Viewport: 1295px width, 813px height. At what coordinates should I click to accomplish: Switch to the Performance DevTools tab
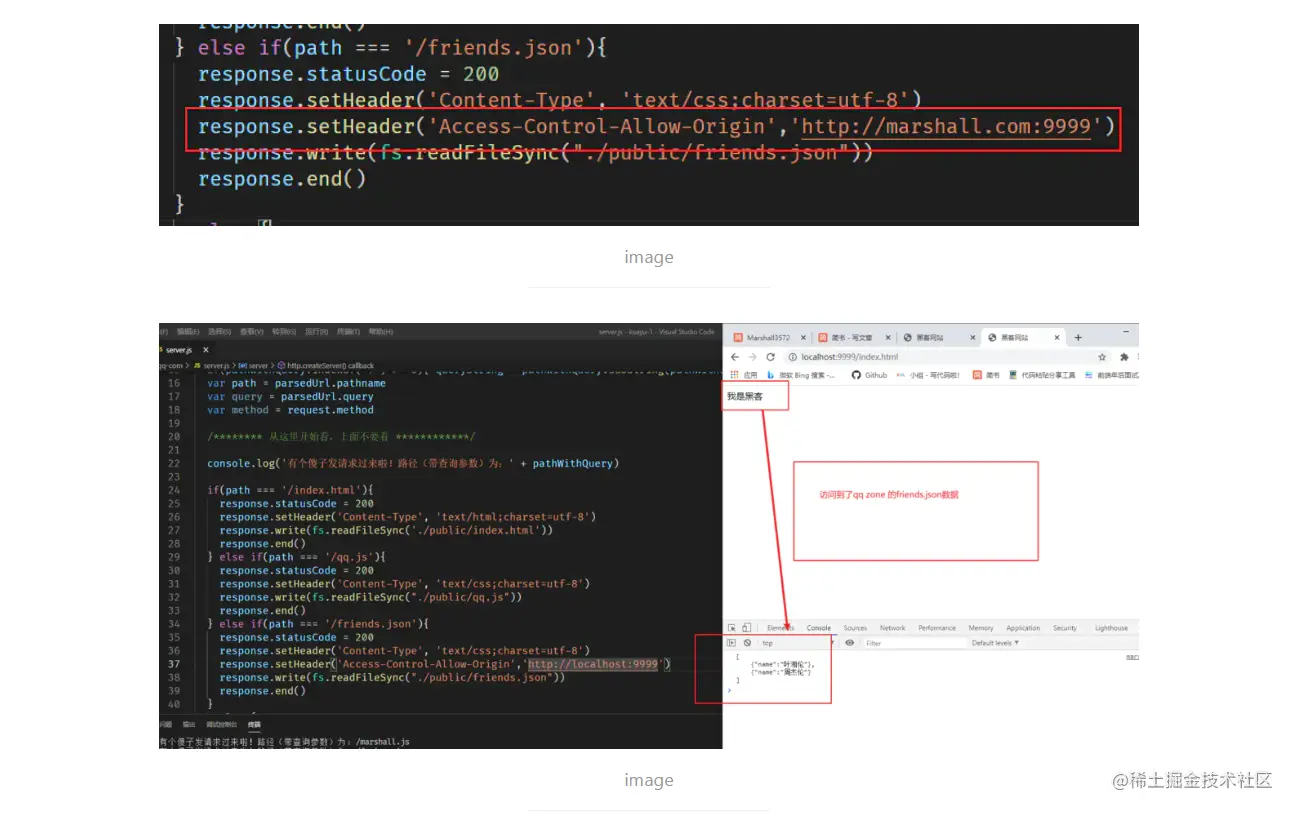click(937, 628)
